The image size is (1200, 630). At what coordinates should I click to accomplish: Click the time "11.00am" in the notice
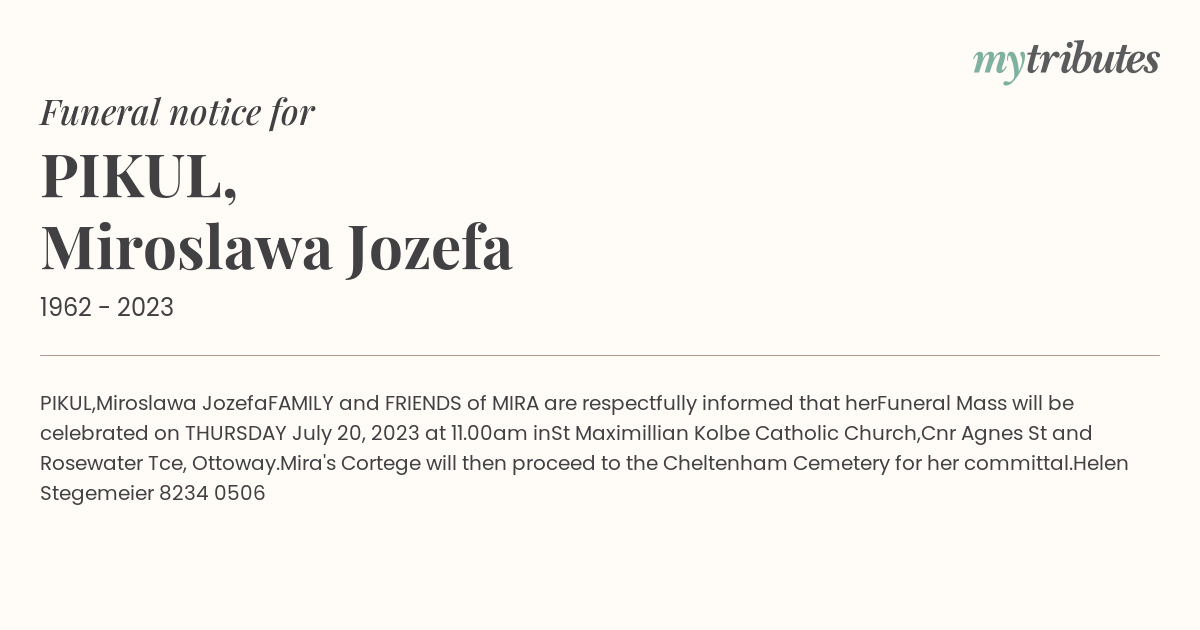pyautogui.click(x=488, y=433)
